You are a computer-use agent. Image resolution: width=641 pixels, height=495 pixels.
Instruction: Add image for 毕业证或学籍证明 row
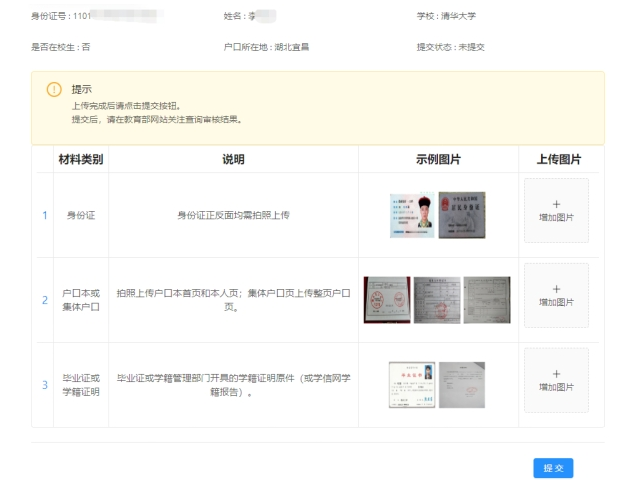pyautogui.click(x=556, y=380)
